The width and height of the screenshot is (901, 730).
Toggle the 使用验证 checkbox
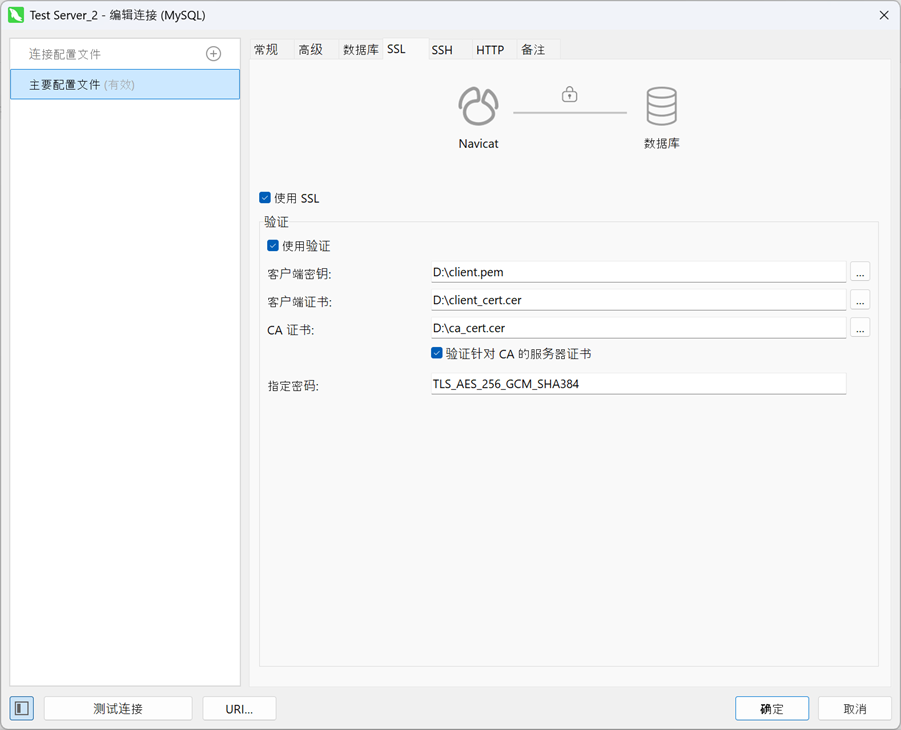[273, 245]
